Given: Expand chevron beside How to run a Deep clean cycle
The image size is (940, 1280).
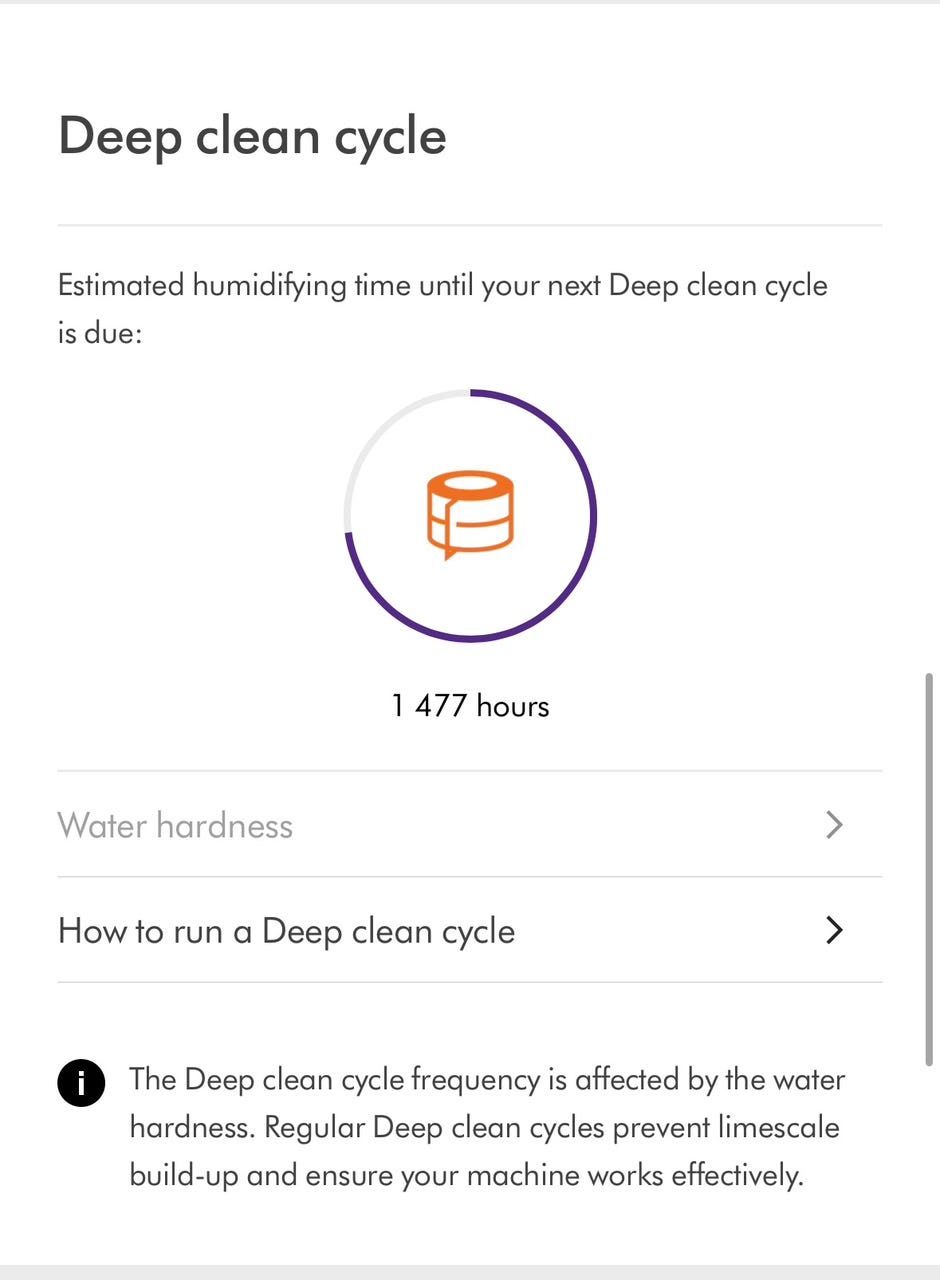Looking at the screenshot, I should (x=834, y=931).
